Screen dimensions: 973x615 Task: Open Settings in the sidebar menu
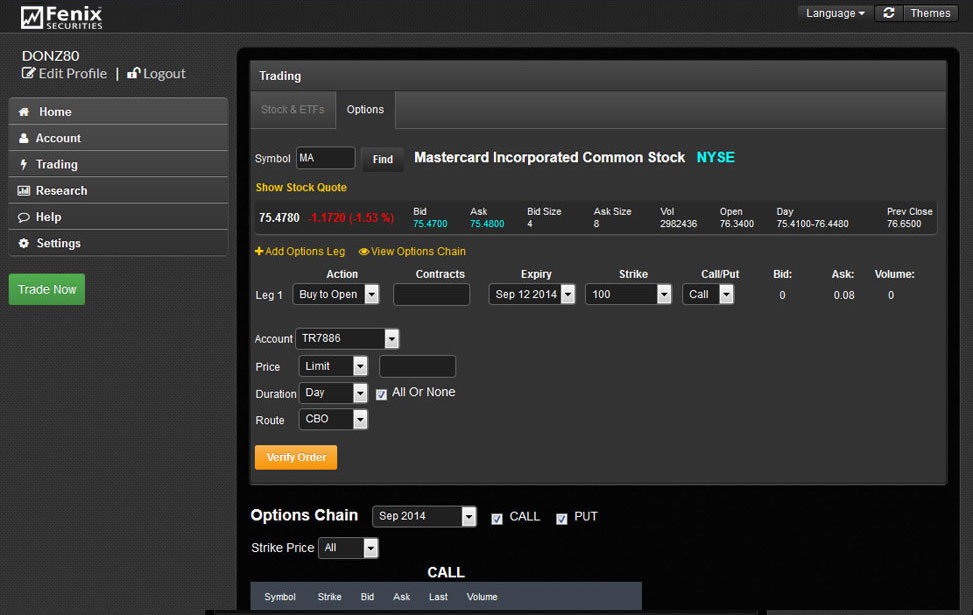tap(119, 243)
